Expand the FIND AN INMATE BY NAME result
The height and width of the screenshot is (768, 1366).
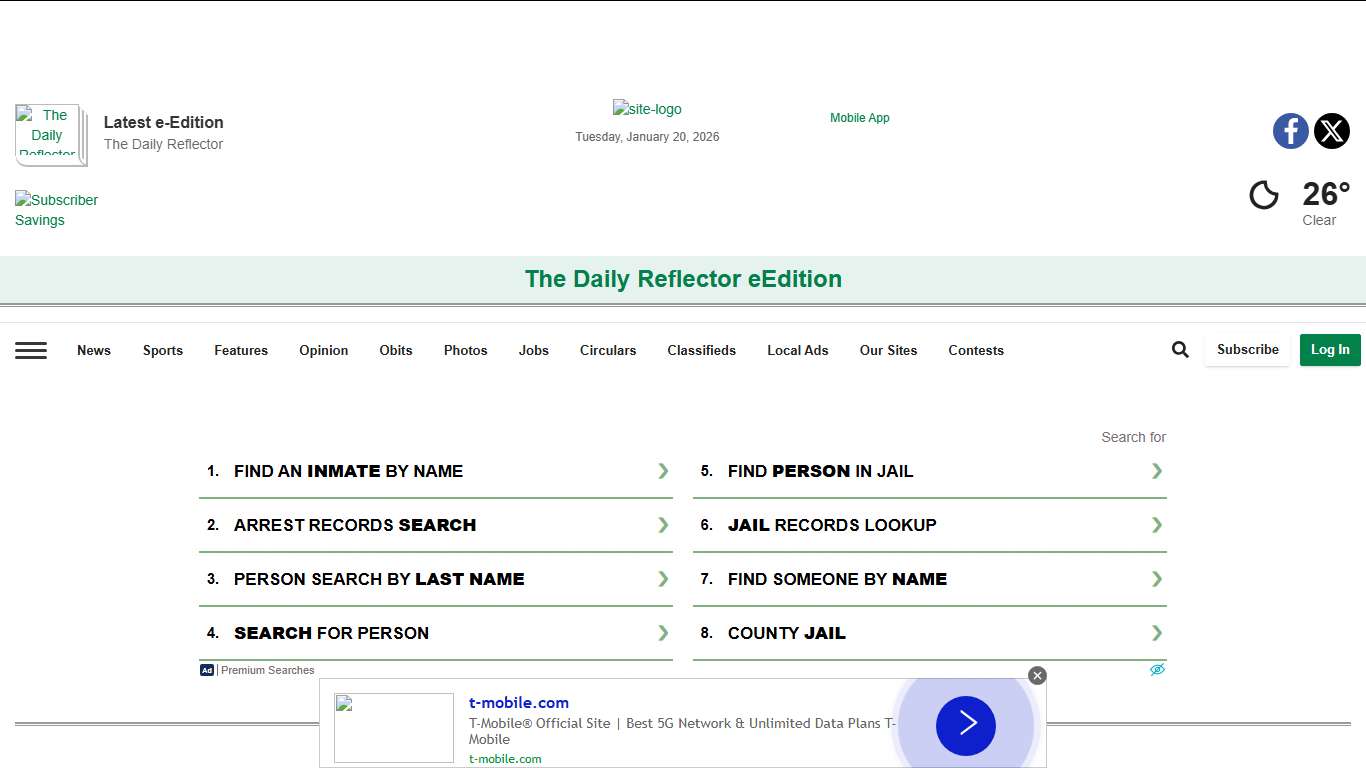pos(663,470)
